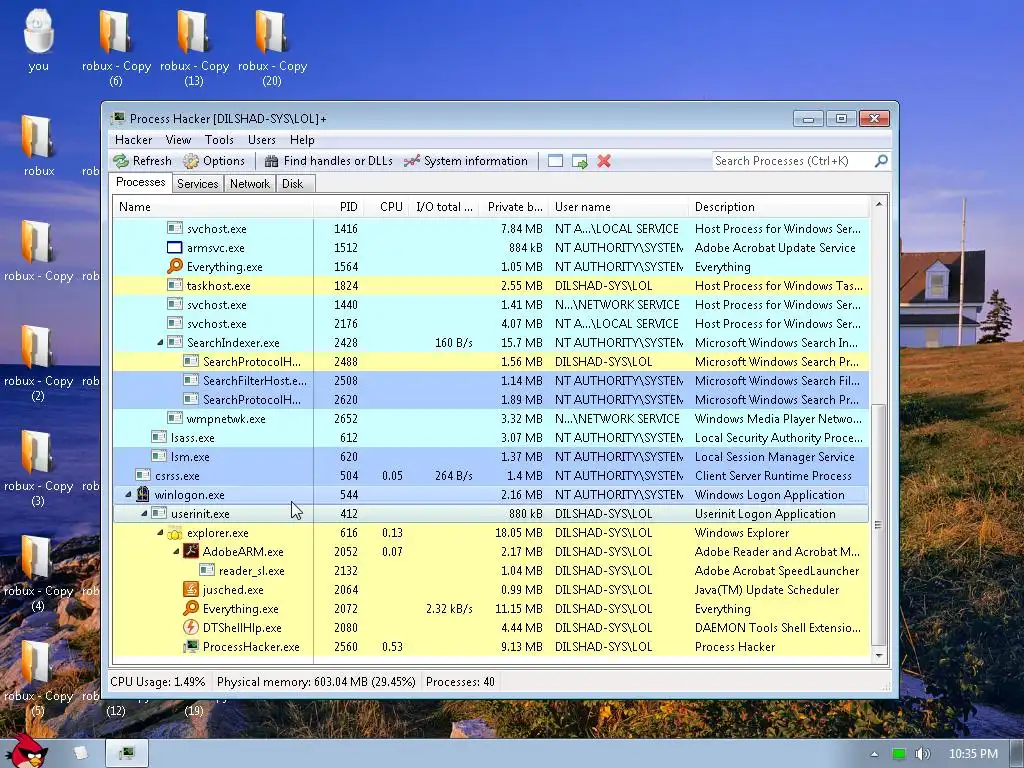Collapse the AdobeARM.exe tree node

tap(176, 551)
